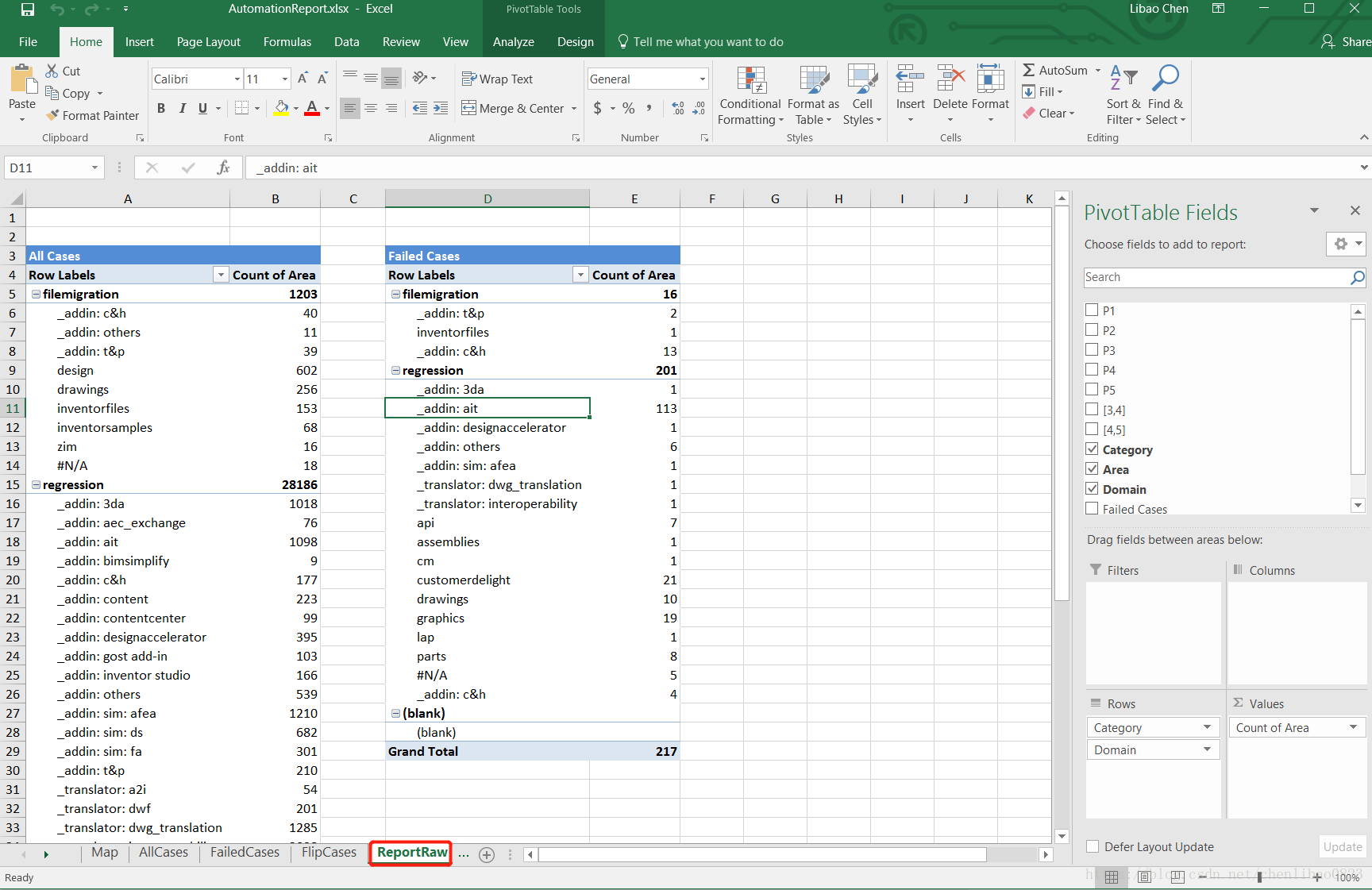Viewport: 1372px width, 890px height.
Task: Switch to the Analyze ribbon tab
Action: point(513,41)
